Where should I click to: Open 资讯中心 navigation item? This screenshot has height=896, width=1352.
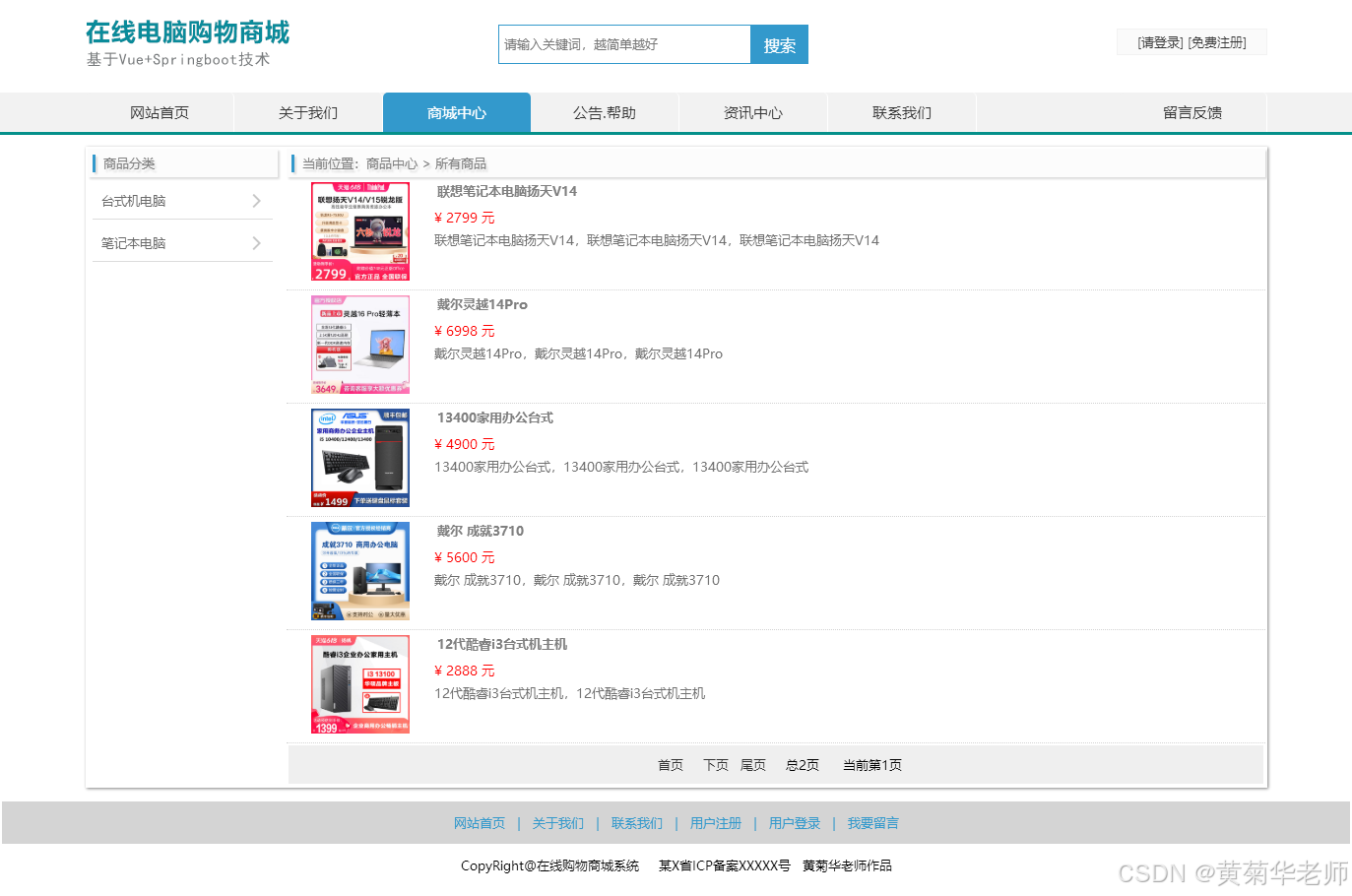[753, 112]
